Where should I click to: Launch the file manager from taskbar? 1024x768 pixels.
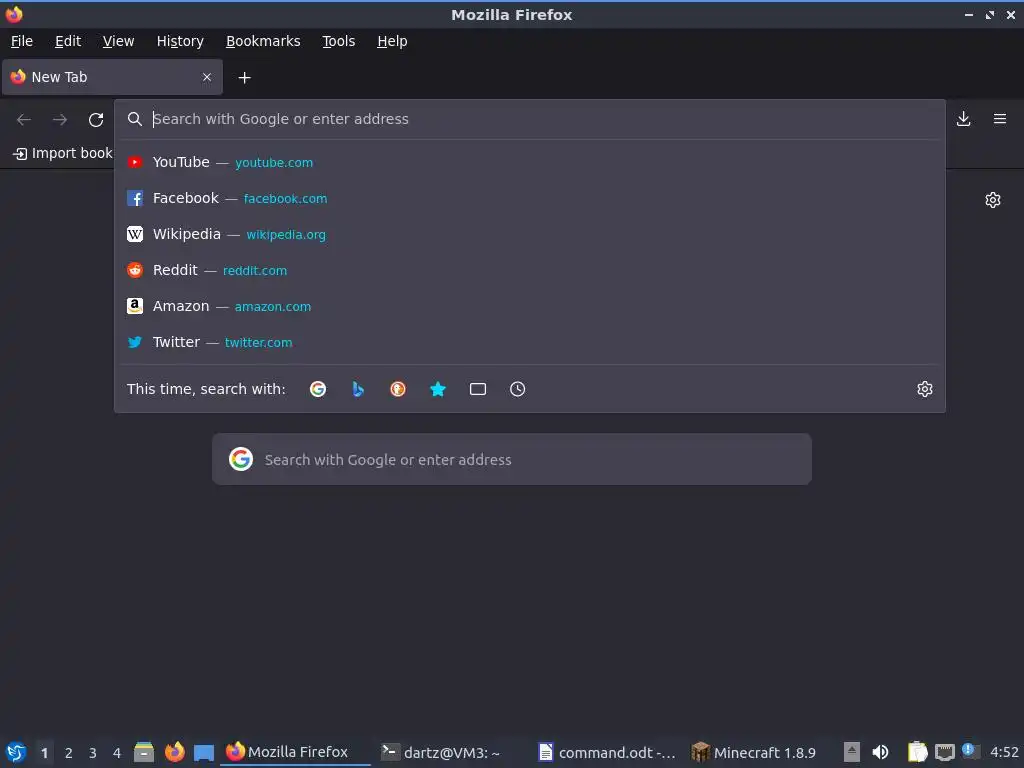click(x=144, y=752)
